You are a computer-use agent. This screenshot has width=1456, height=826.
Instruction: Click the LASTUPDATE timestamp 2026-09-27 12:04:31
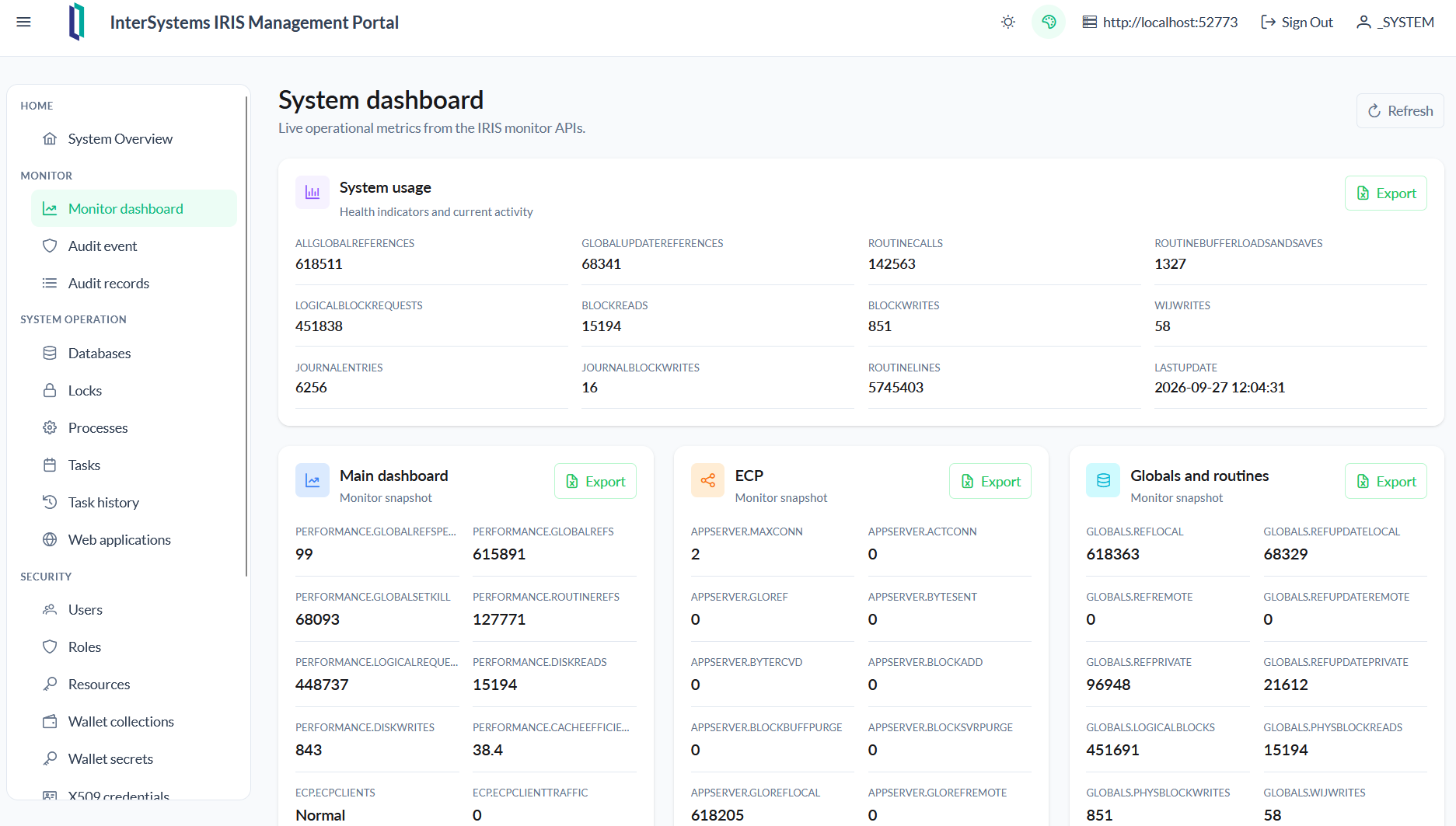pyautogui.click(x=1220, y=387)
